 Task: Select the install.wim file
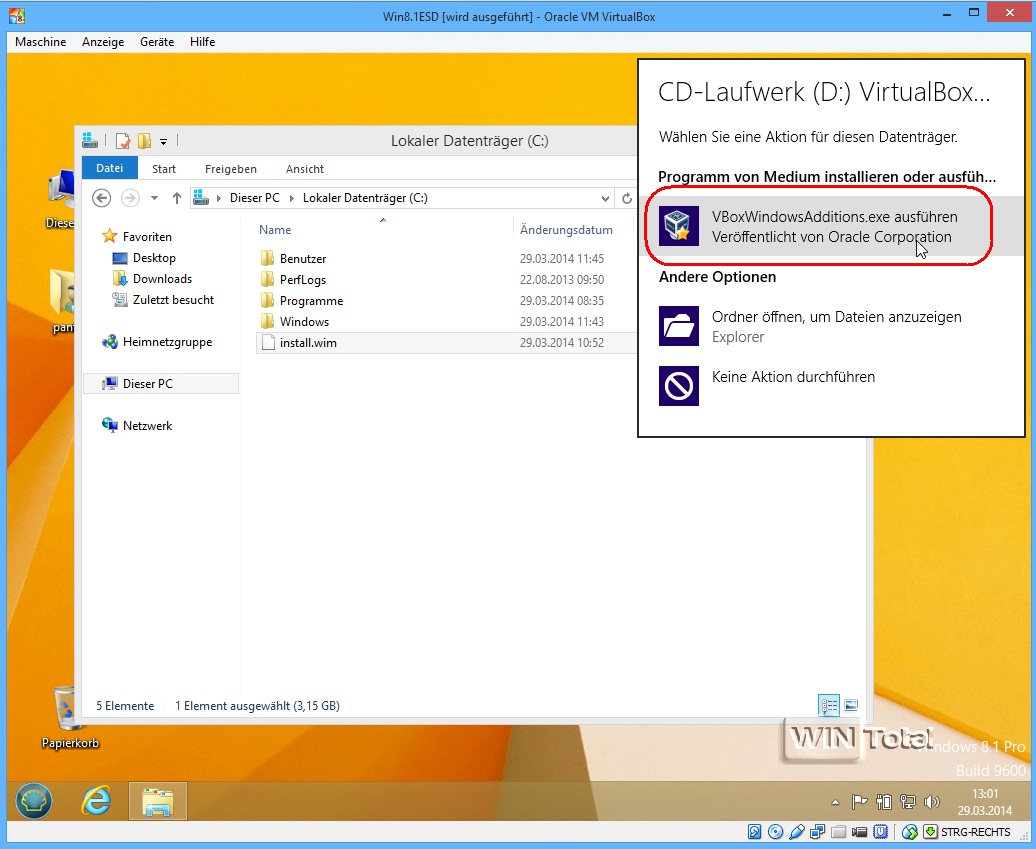(x=446, y=343)
